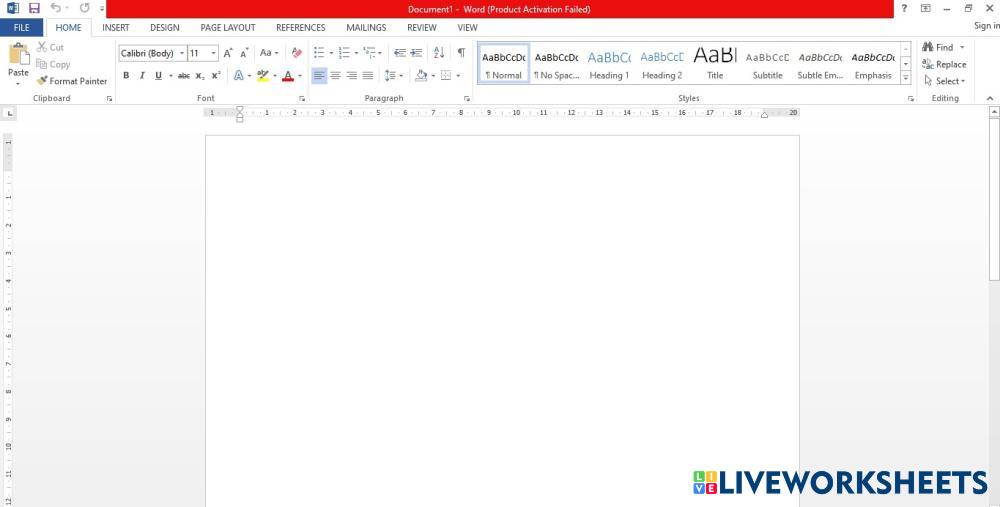
Task: Open the font size dropdown
Action: tap(213, 53)
